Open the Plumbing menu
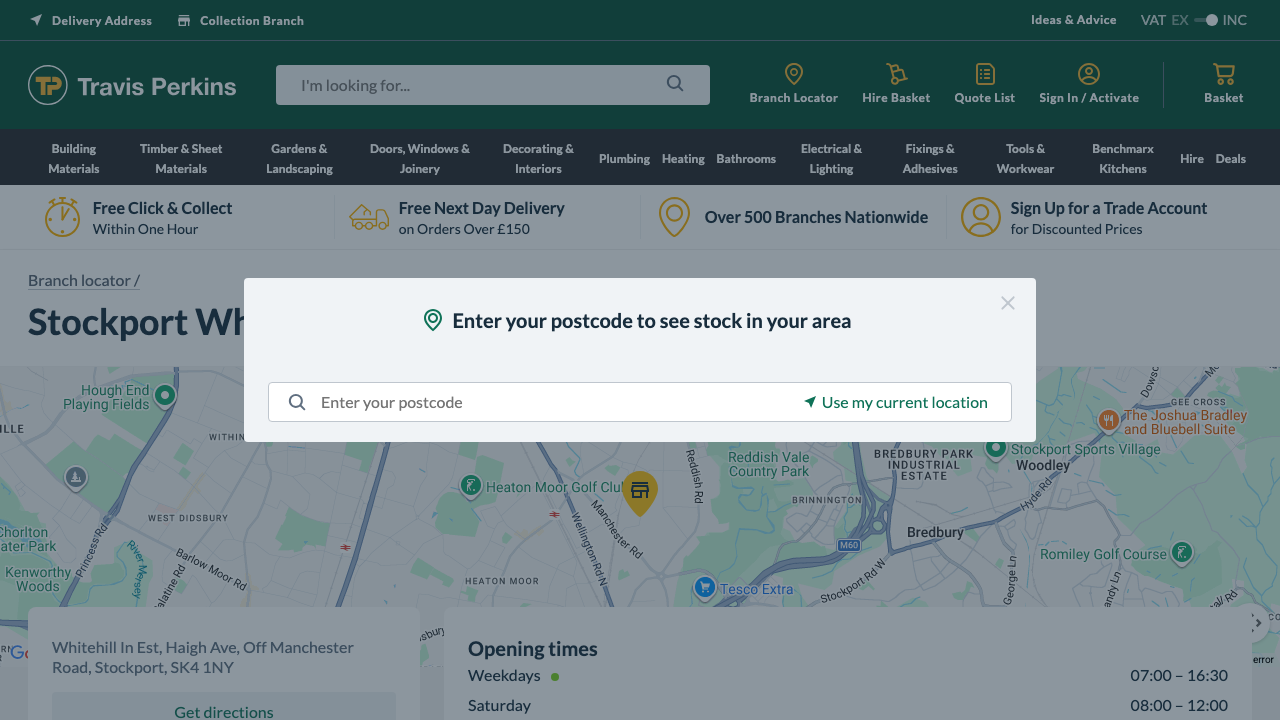 click(x=624, y=158)
